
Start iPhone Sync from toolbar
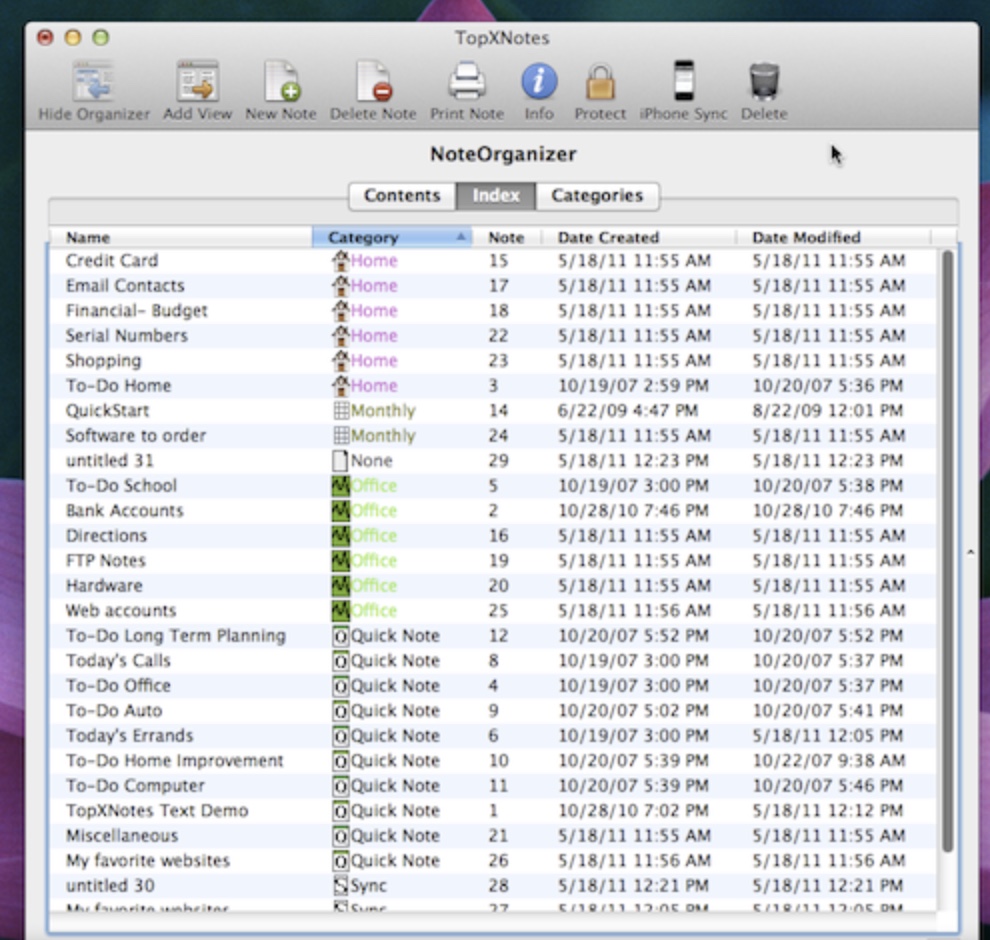[x=684, y=82]
